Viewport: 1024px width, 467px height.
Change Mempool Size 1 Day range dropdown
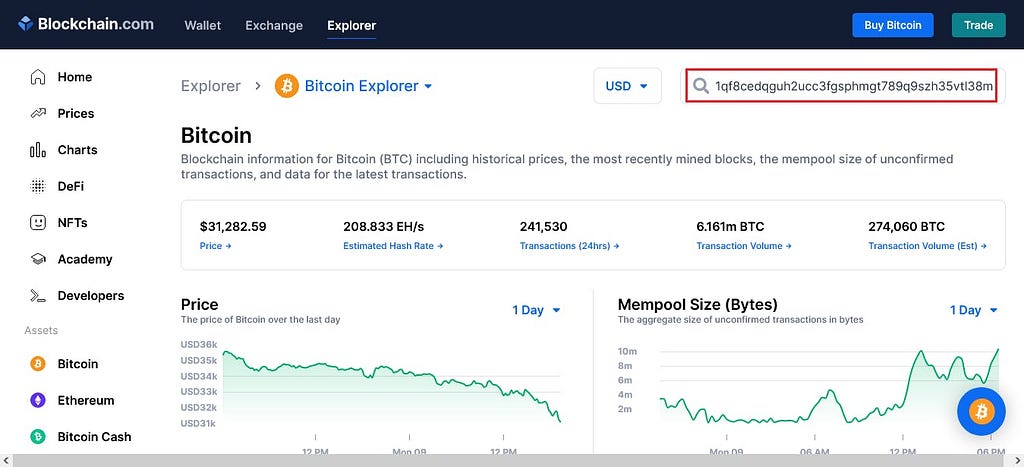[x=974, y=310]
